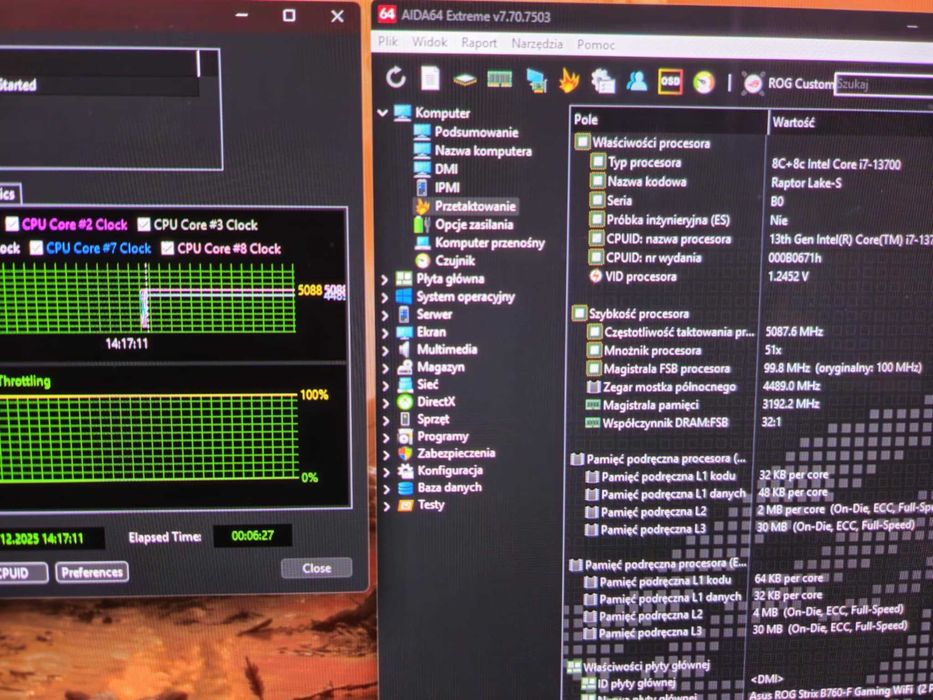
Task: Open the memory benchmark RAM icon
Action: tap(499, 79)
